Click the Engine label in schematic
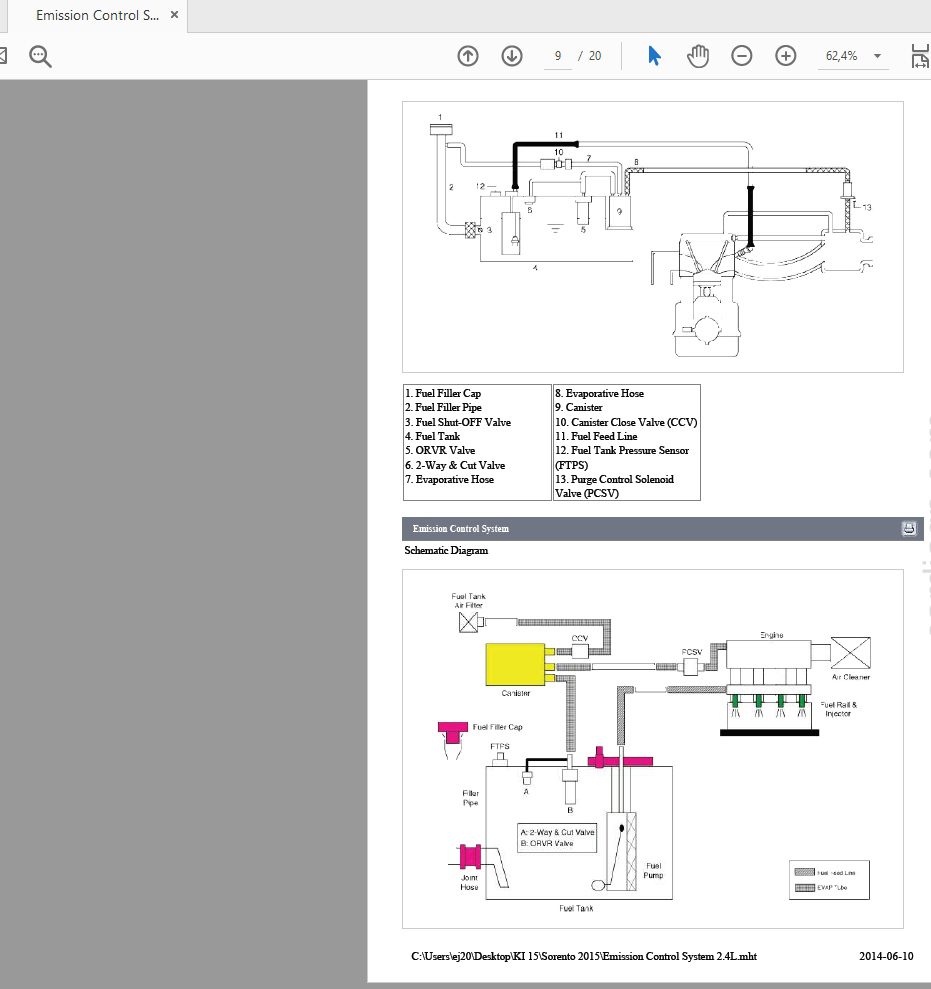Screen dimensions: 931x989 point(772,635)
